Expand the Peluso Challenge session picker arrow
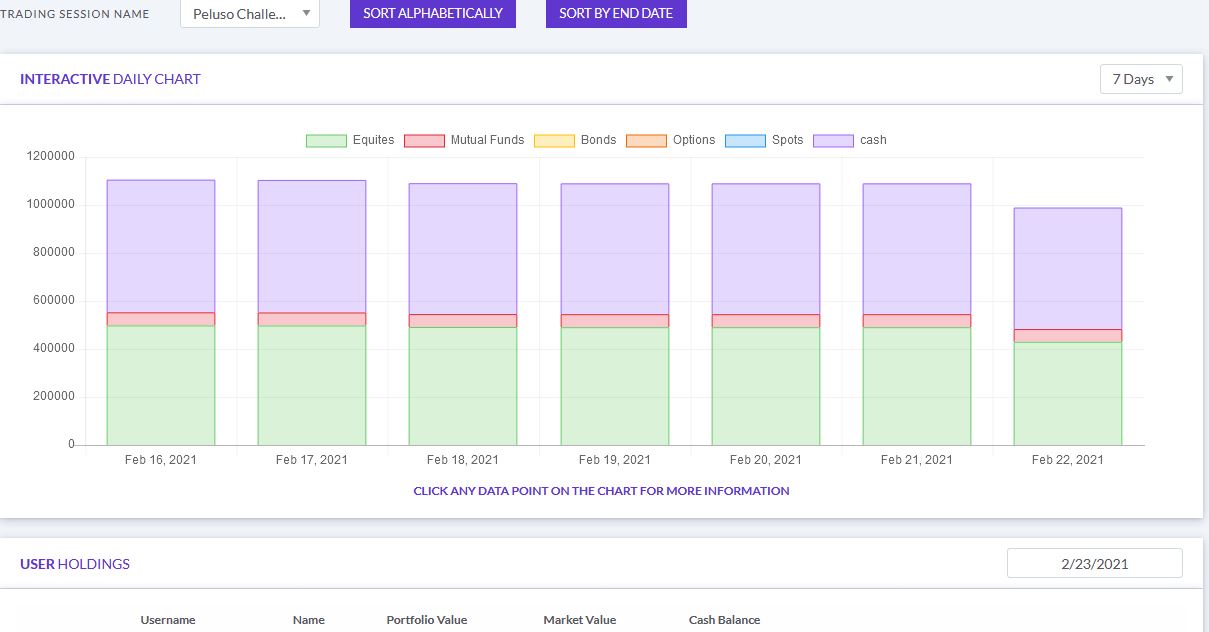 (x=305, y=13)
